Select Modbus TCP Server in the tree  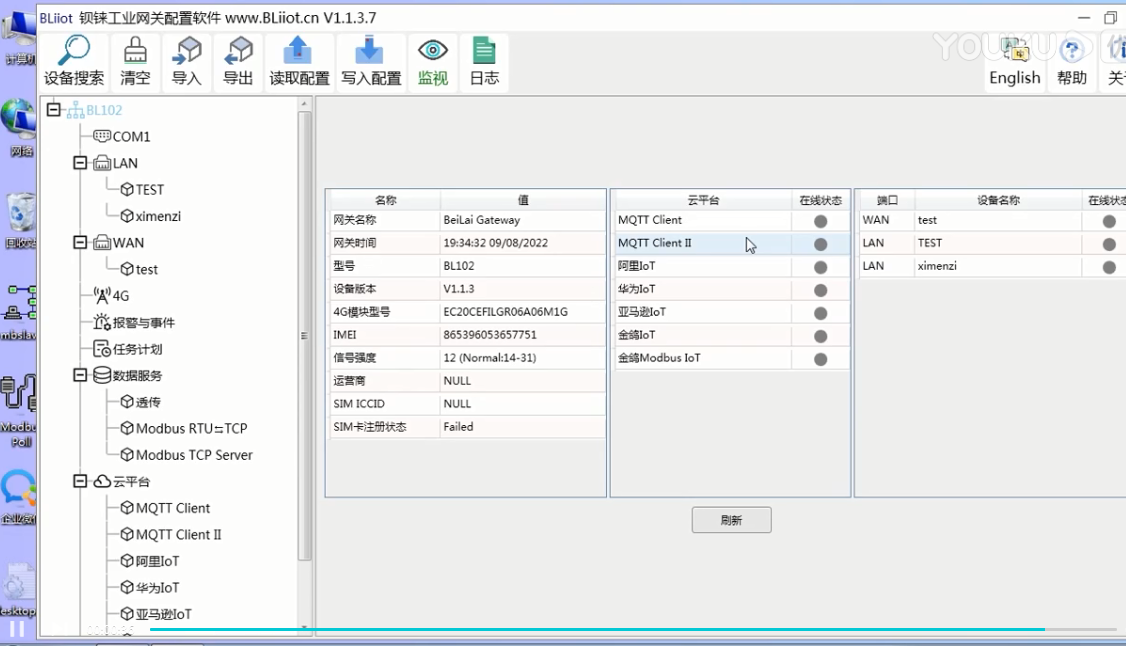point(194,455)
